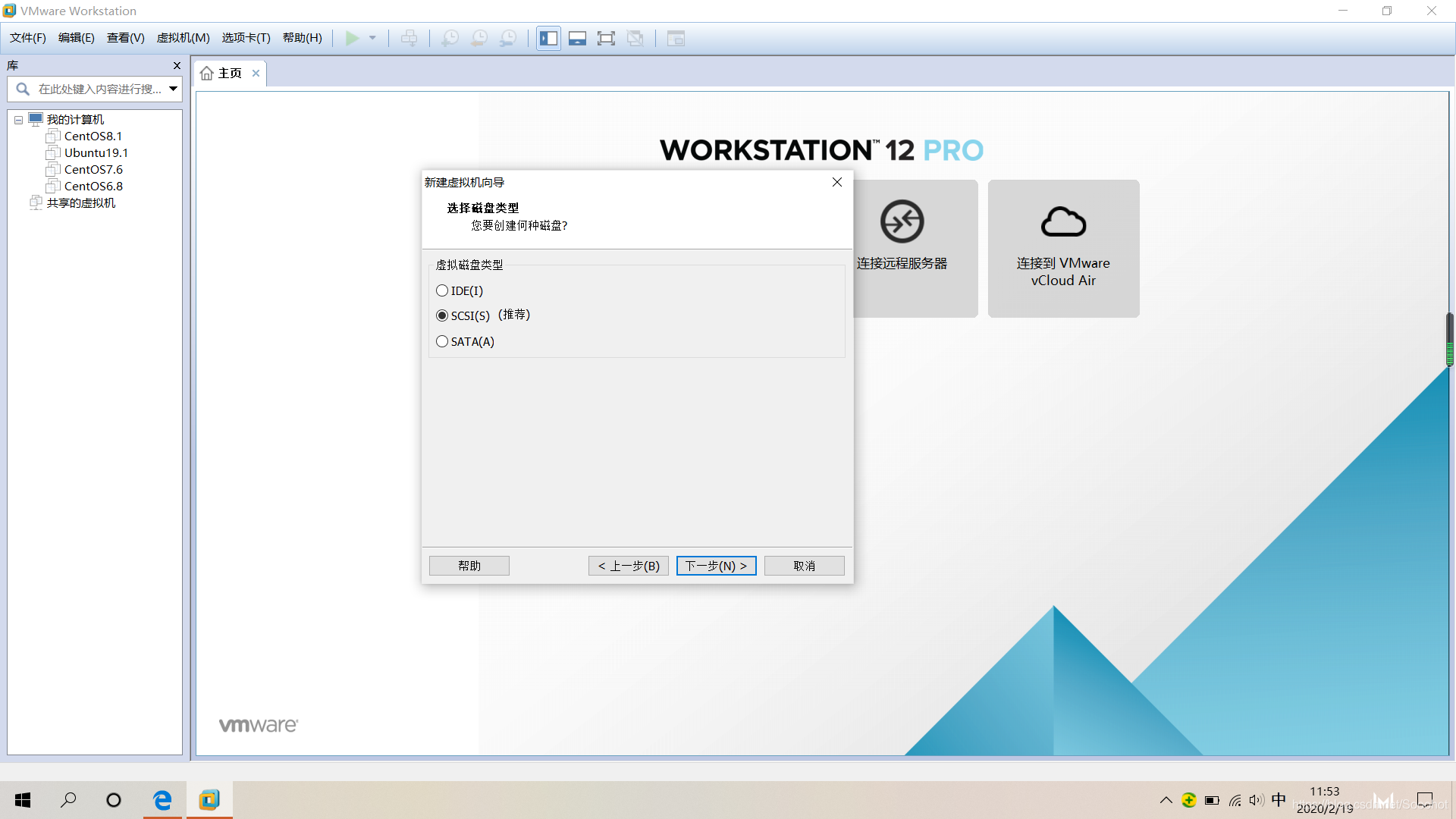Select 共享的虚拟机 in the library tree
The height and width of the screenshot is (819, 1456).
(80, 203)
